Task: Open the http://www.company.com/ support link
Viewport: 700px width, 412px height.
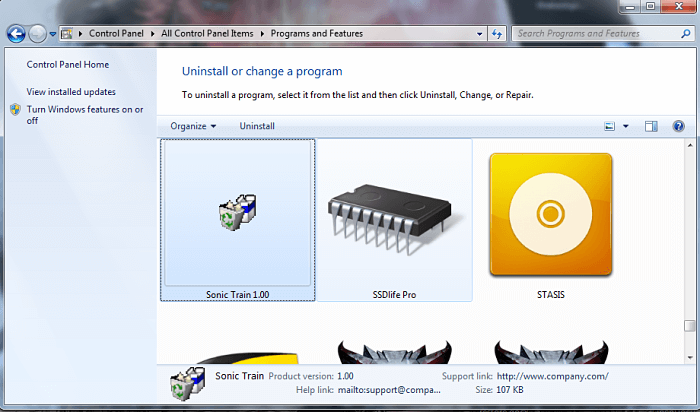Action: [553, 376]
